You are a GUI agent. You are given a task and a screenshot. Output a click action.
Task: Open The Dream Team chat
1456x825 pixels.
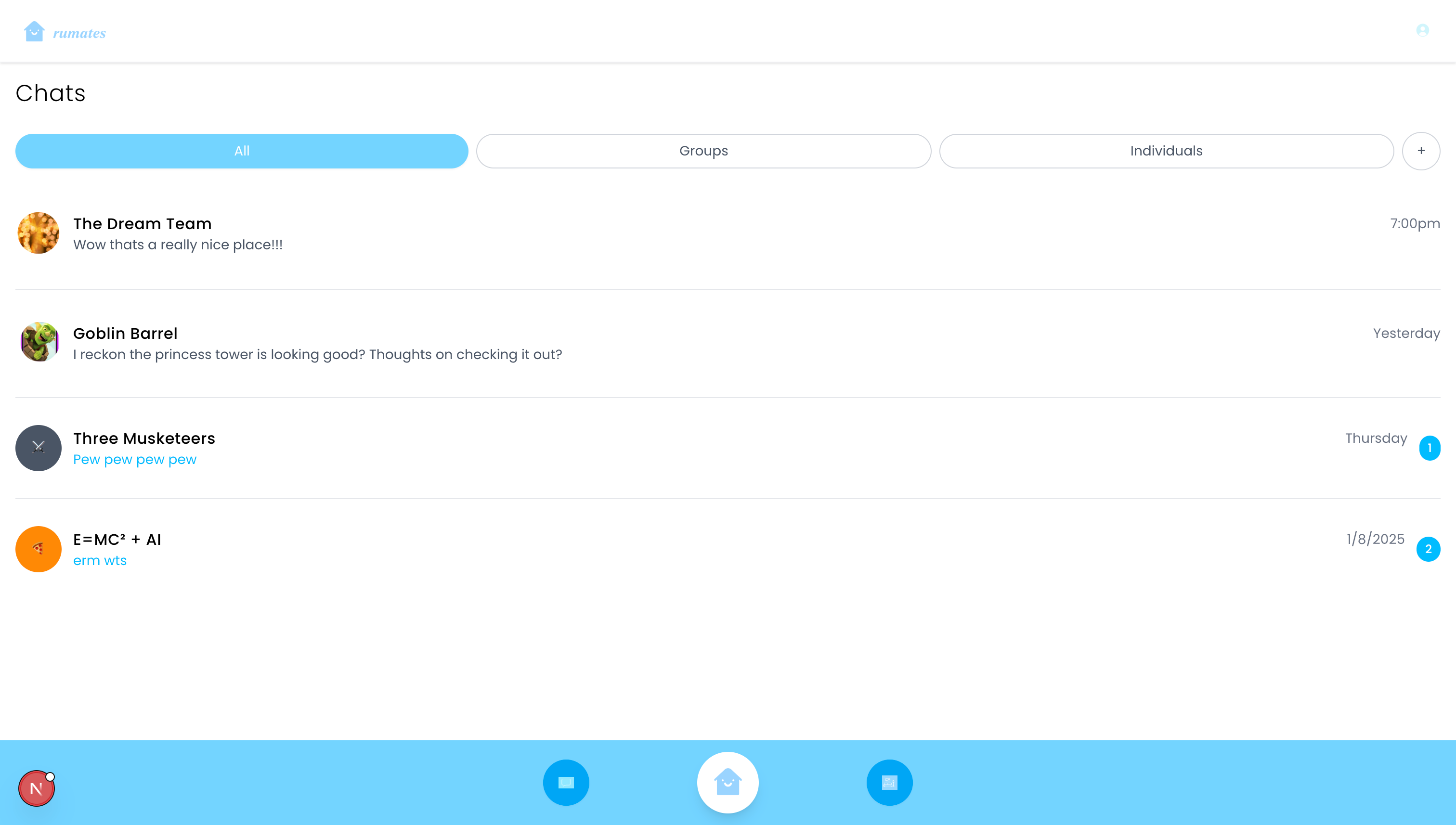pyautogui.click(x=142, y=224)
